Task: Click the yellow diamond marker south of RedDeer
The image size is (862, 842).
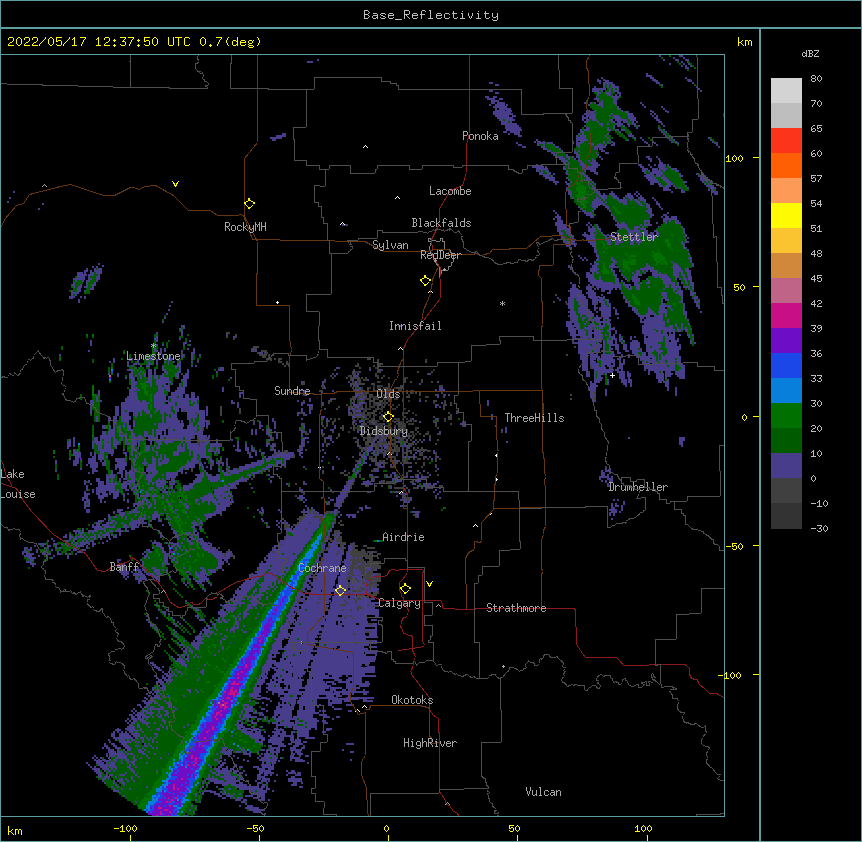Action: click(x=426, y=281)
